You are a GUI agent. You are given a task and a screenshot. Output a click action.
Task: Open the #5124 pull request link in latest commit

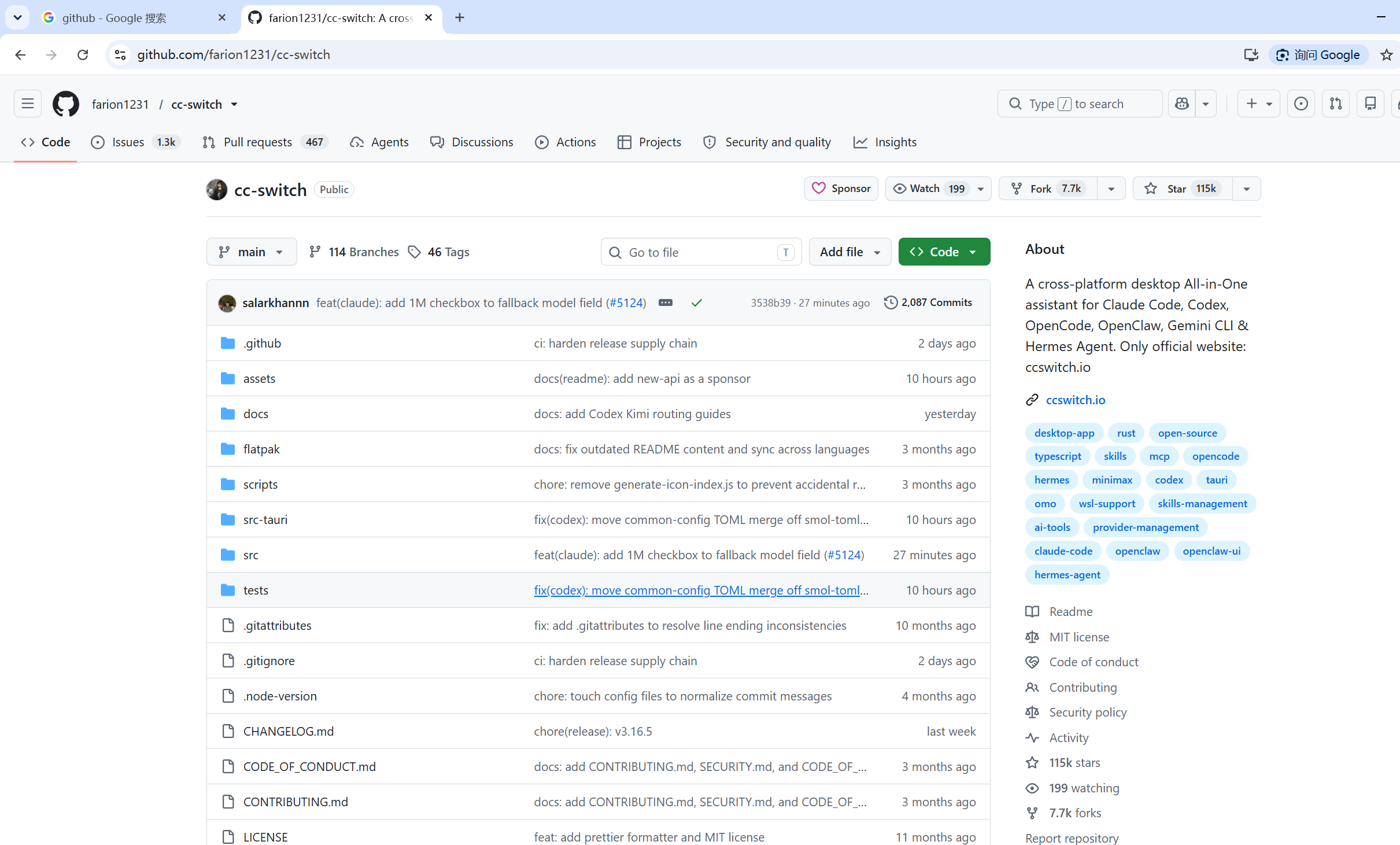point(626,303)
